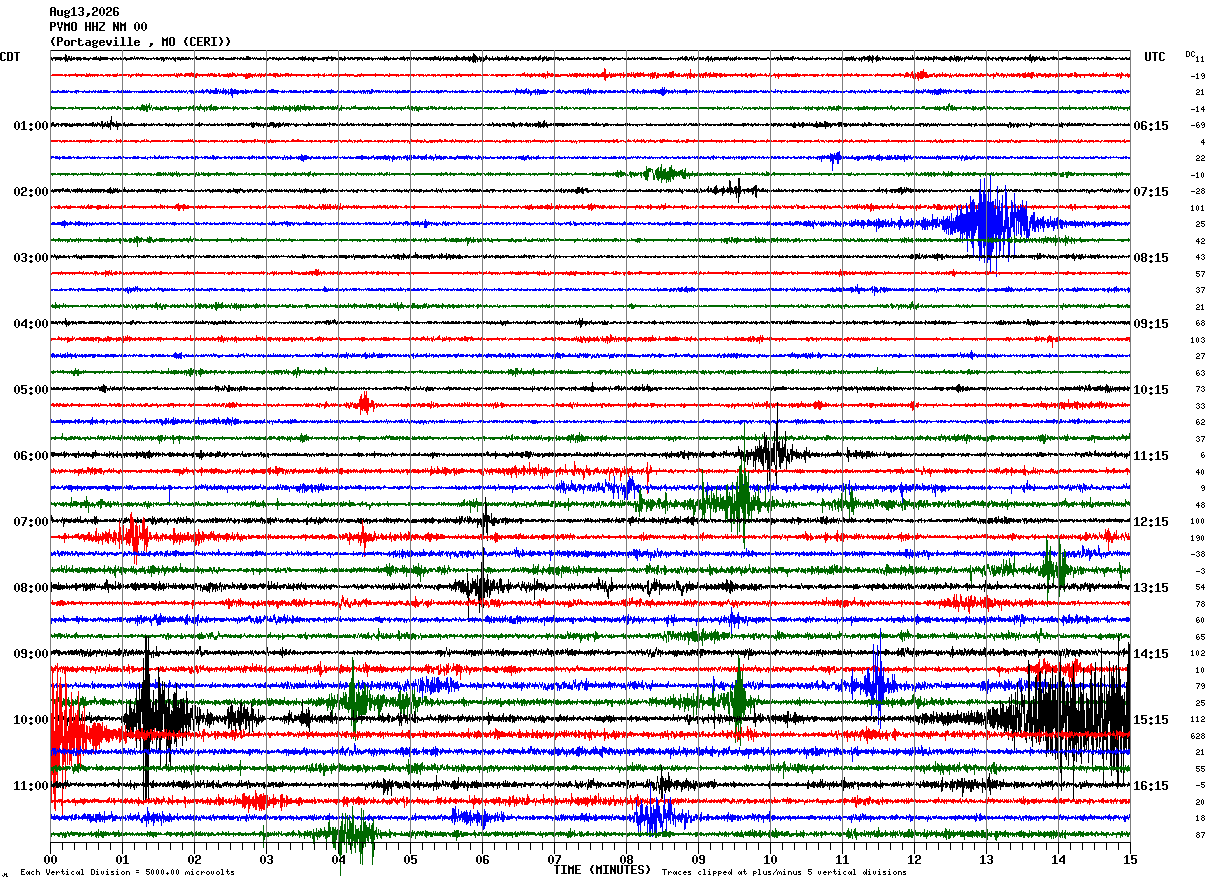
Task: Click the CDT timezone label
Action: click(x=10, y=57)
